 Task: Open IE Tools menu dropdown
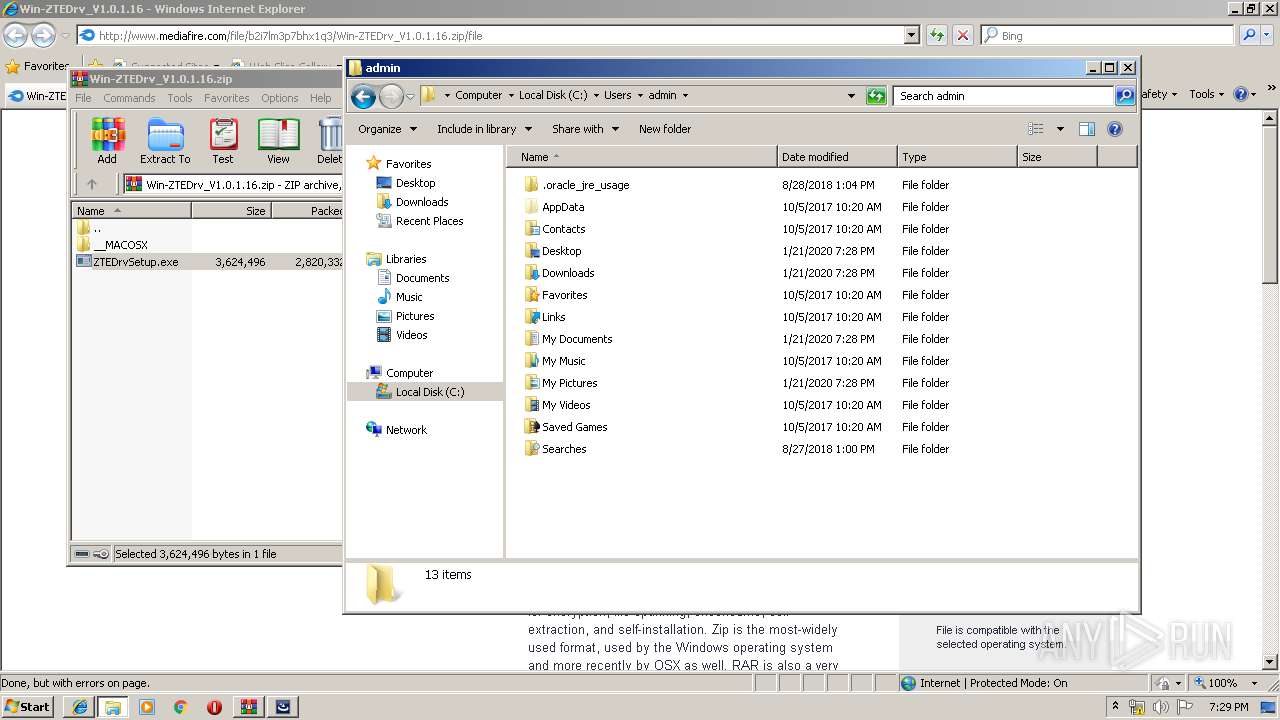[x=1207, y=94]
